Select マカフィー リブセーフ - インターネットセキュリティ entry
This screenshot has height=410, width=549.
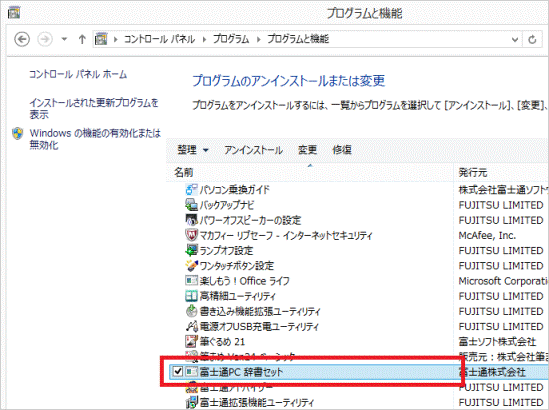pos(286,235)
